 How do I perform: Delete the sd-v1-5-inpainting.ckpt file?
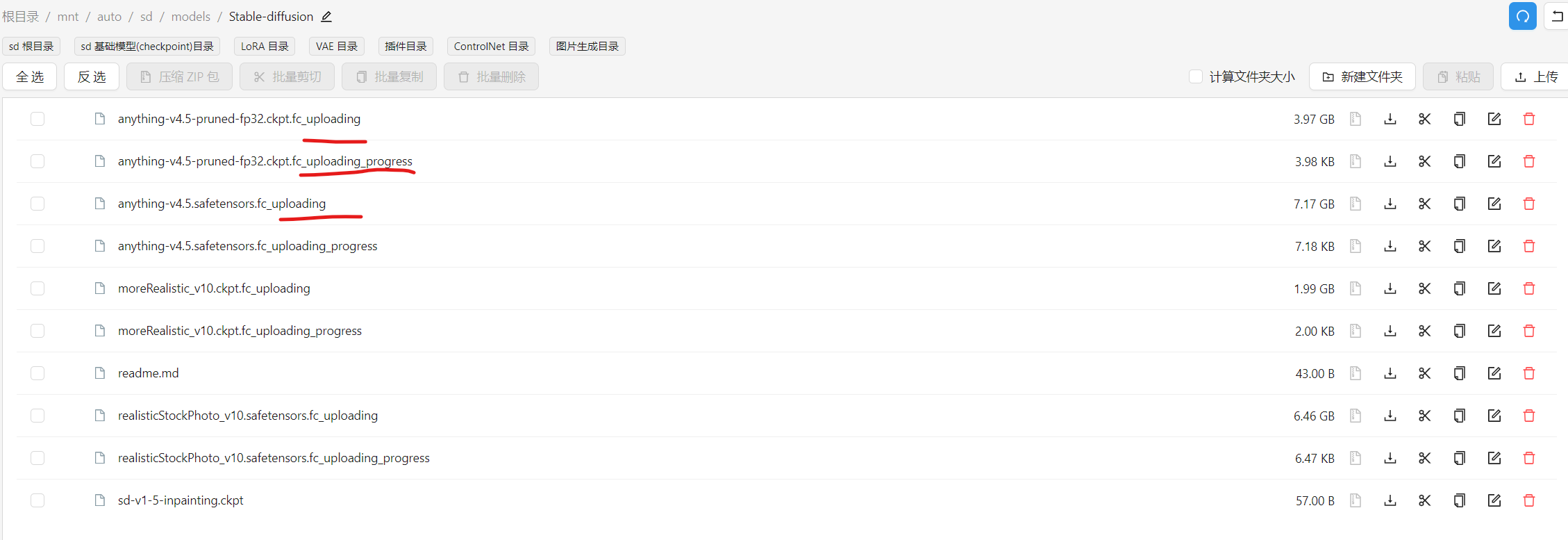click(x=1528, y=500)
